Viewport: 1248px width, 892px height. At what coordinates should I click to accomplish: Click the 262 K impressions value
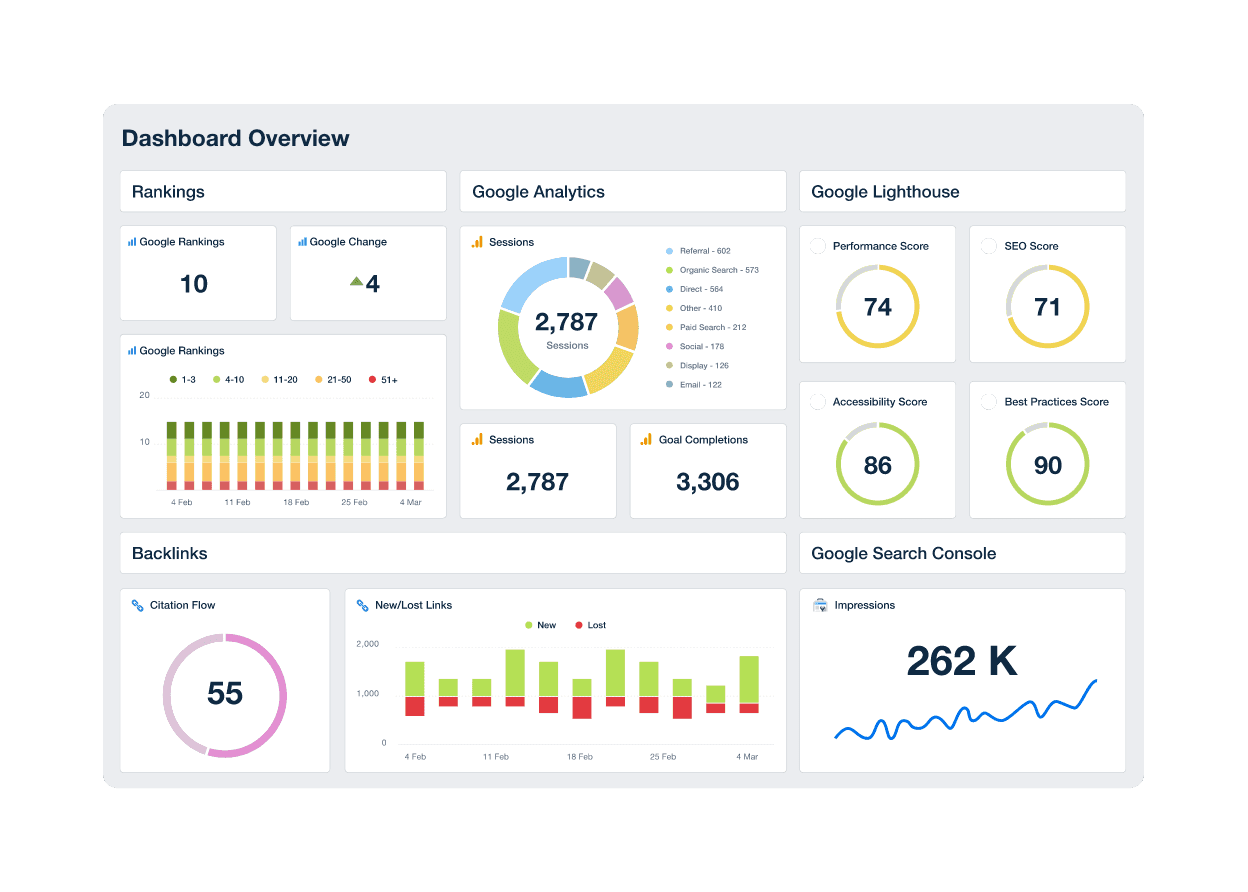pos(960,661)
